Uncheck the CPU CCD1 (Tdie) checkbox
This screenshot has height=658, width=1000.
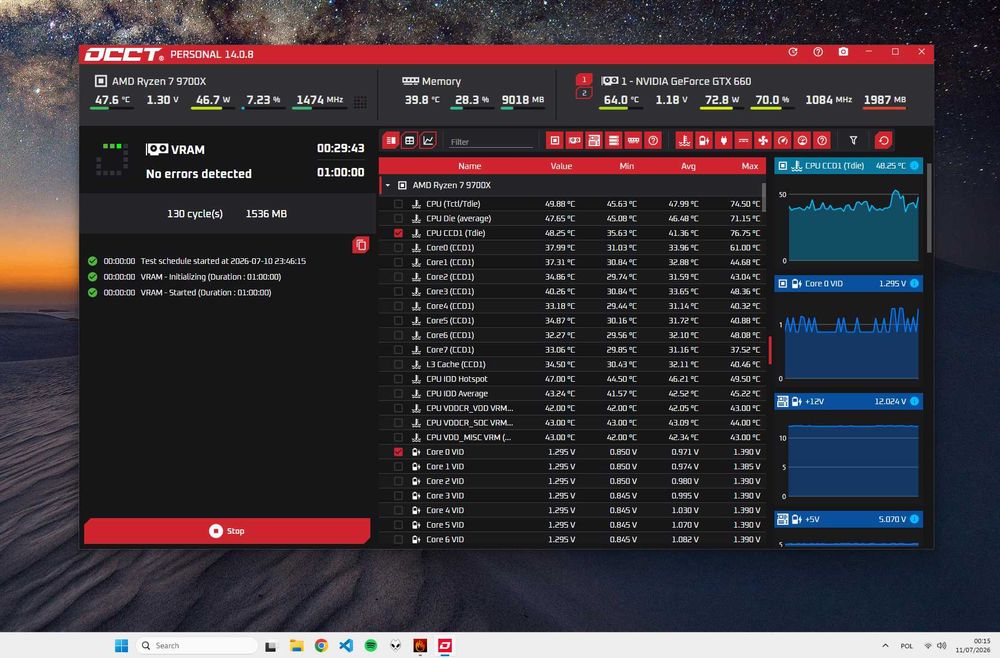click(398, 233)
